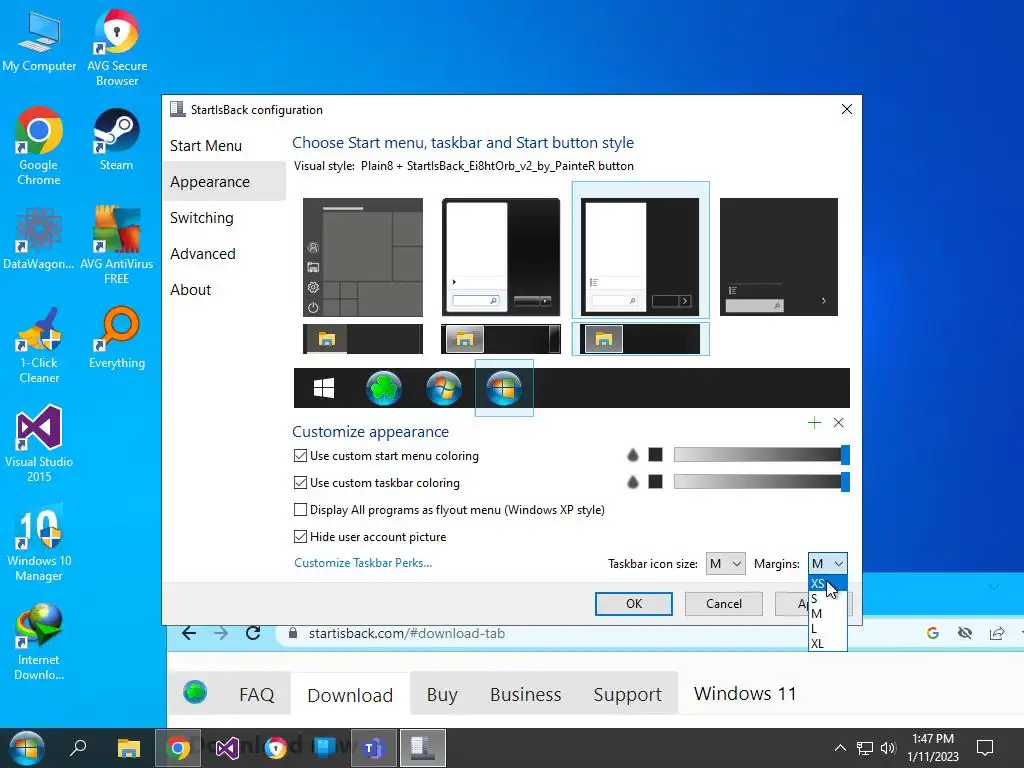The width and height of the screenshot is (1024, 768).
Task: Open Windows 10 Manager desktop icon
Action: 39,543
